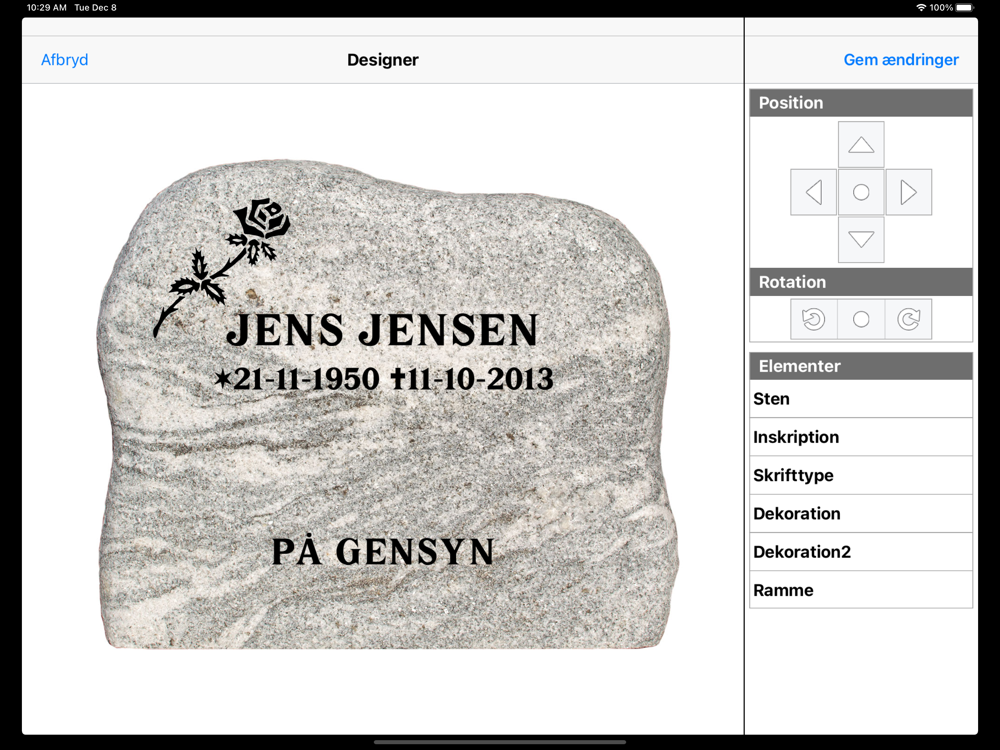Move element down with the down arrow
Image resolution: width=1000 pixels, height=750 pixels.
pyautogui.click(x=861, y=240)
